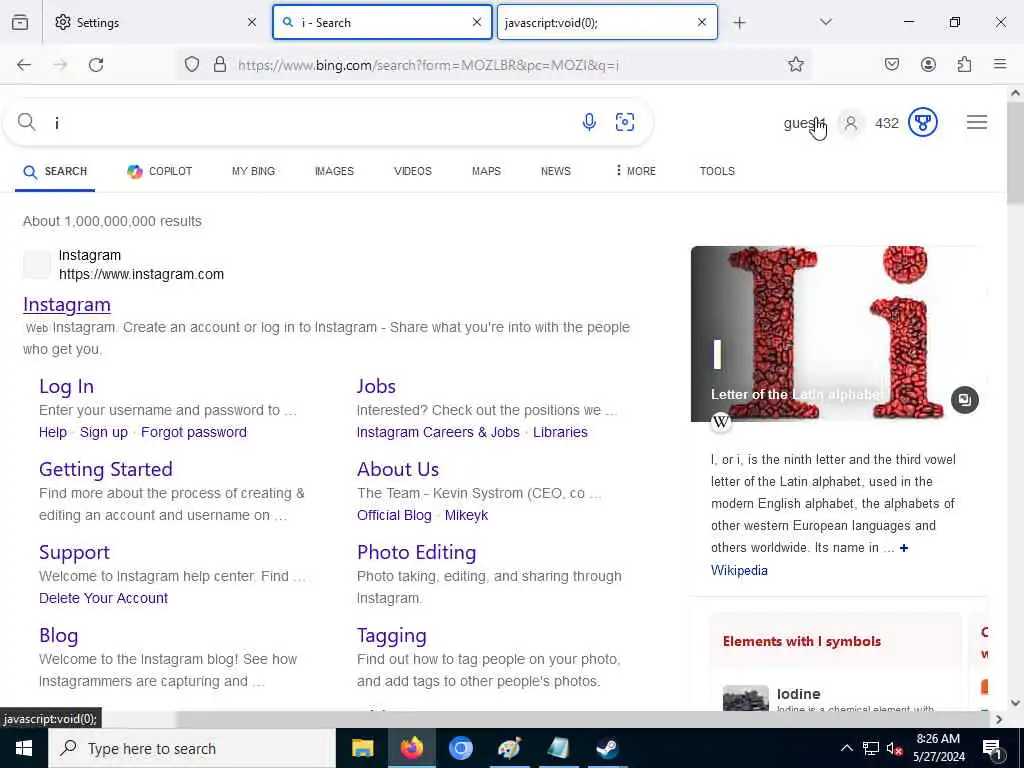Open the Forgot password link
This screenshot has width=1024, height=768.
tap(194, 432)
